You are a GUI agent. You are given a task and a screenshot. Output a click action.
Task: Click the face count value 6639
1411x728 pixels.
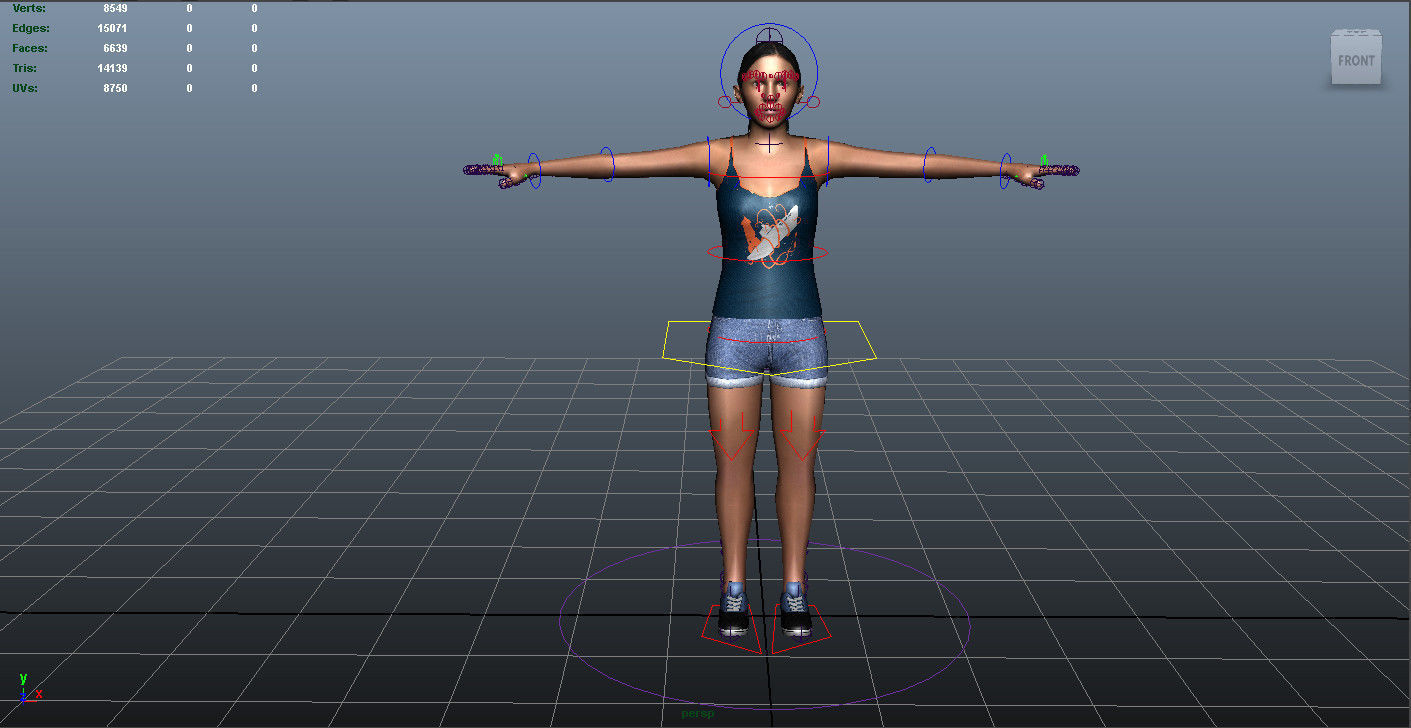coord(115,48)
